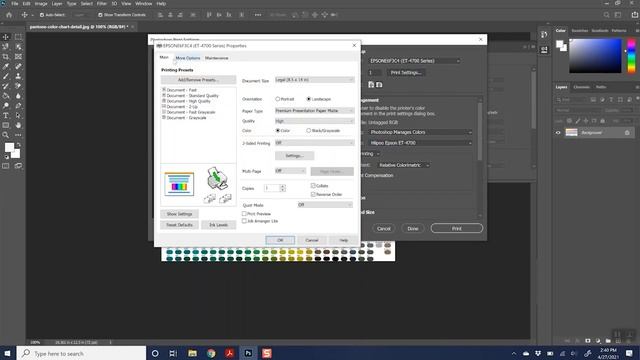The height and width of the screenshot is (360, 640).
Task: Click the Copies number field
Action: coord(272,188)
